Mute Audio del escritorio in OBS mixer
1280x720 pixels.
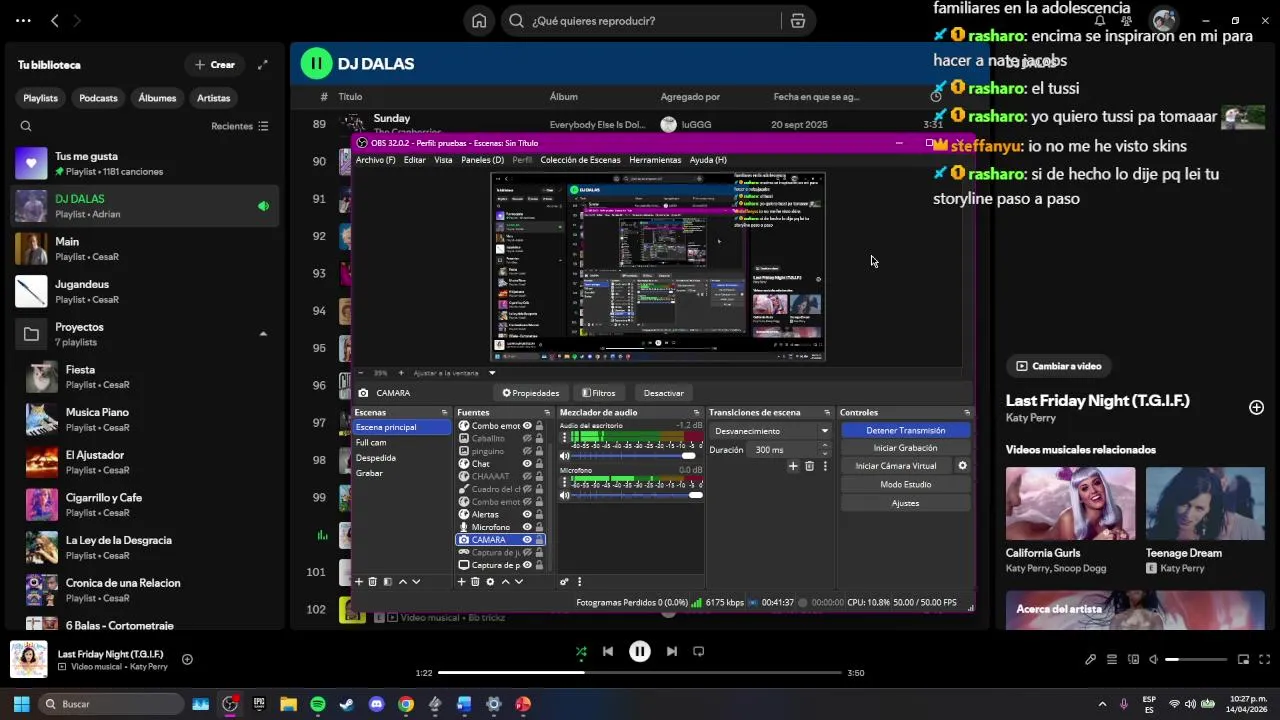565,456
